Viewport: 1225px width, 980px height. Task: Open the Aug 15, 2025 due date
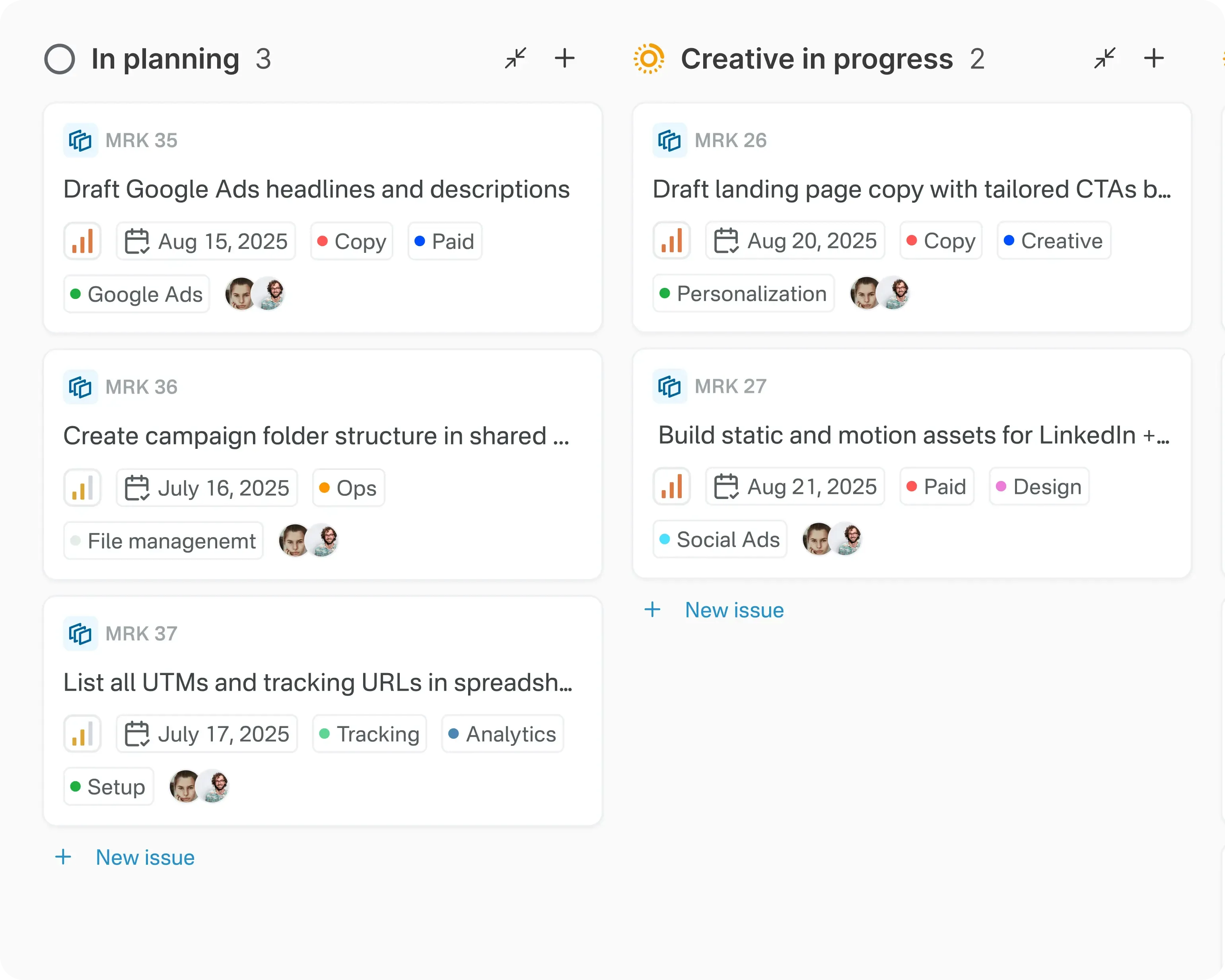[206, 241]
